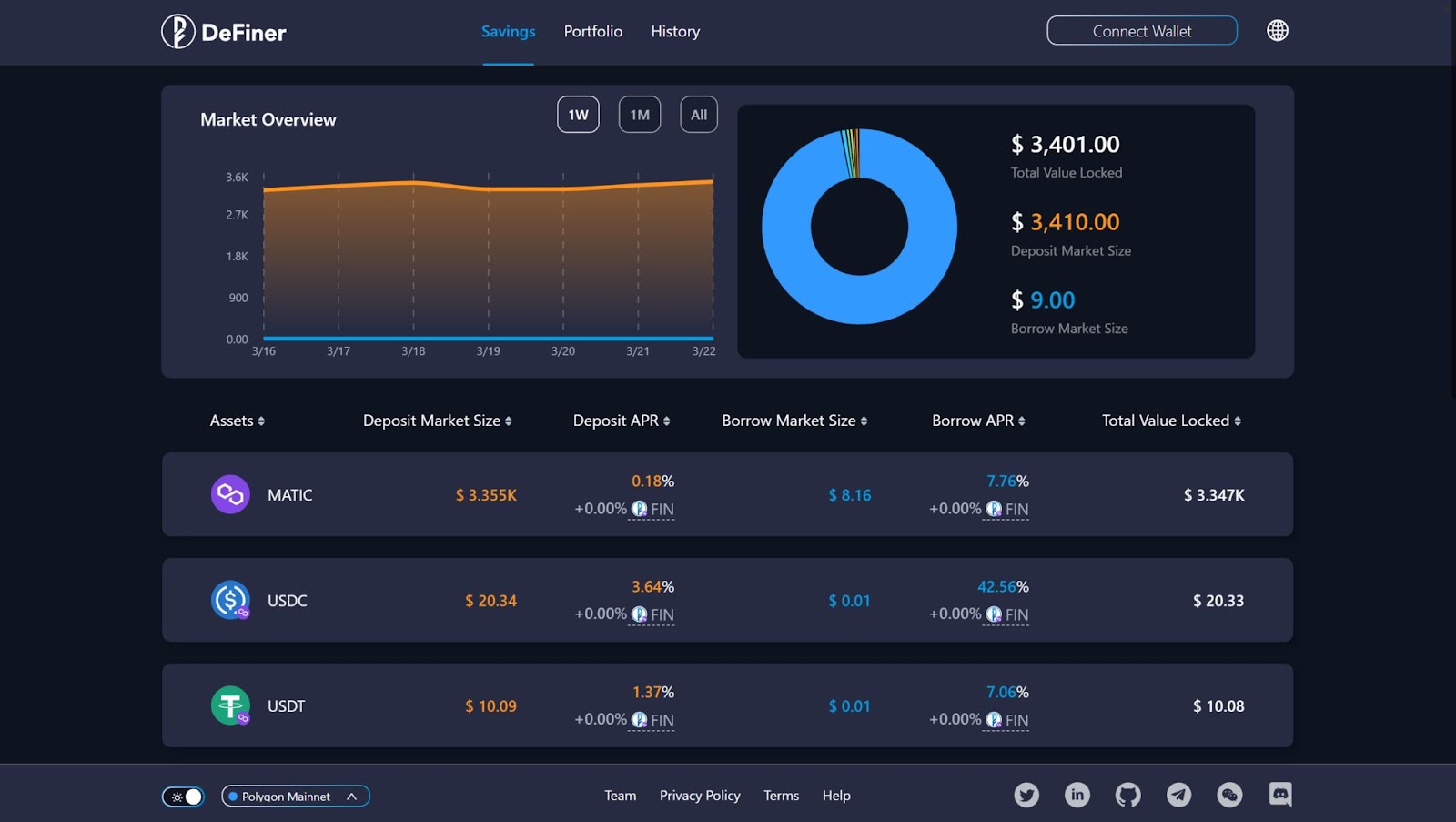Open the Team footer link

pos(621,796)
